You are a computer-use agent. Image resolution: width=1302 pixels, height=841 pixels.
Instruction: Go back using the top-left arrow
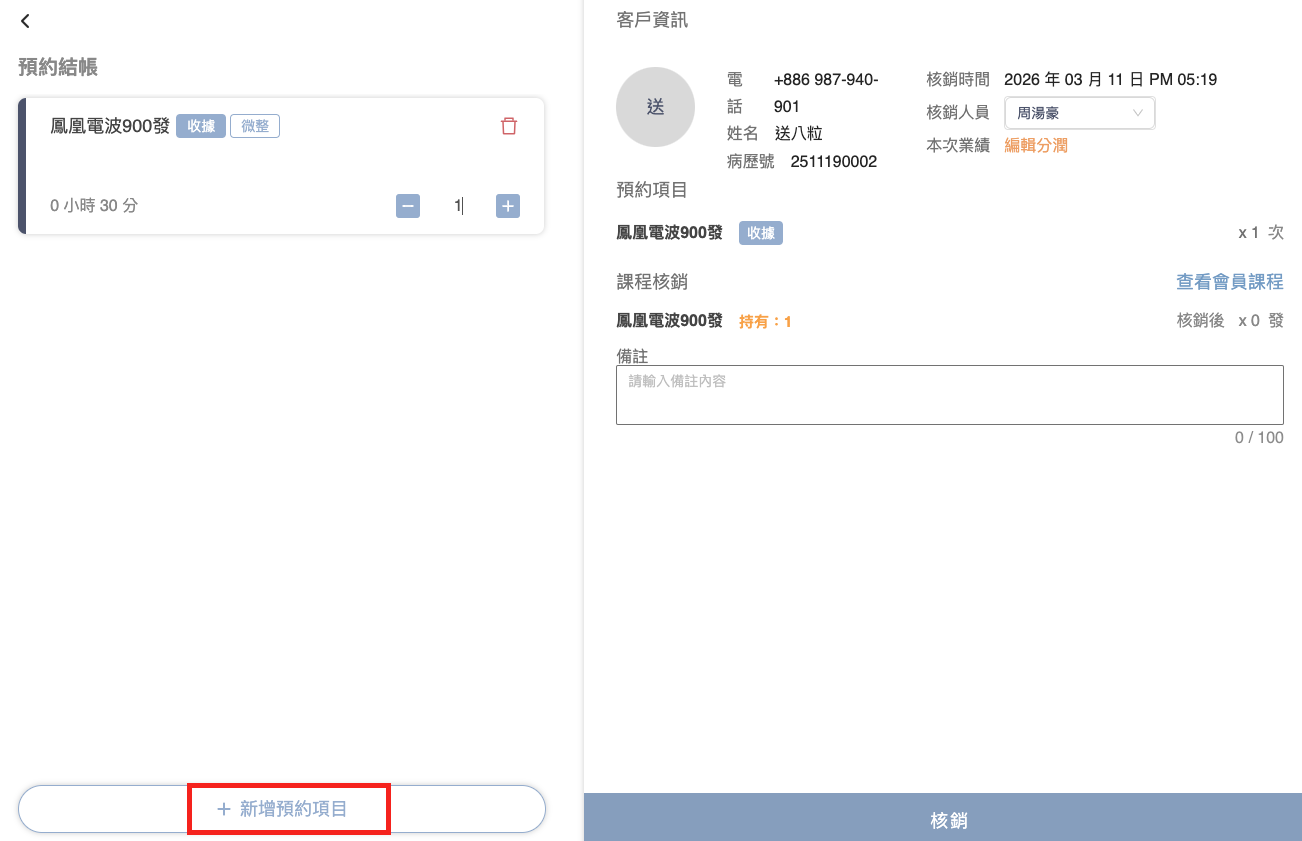(x=26, y=21)
